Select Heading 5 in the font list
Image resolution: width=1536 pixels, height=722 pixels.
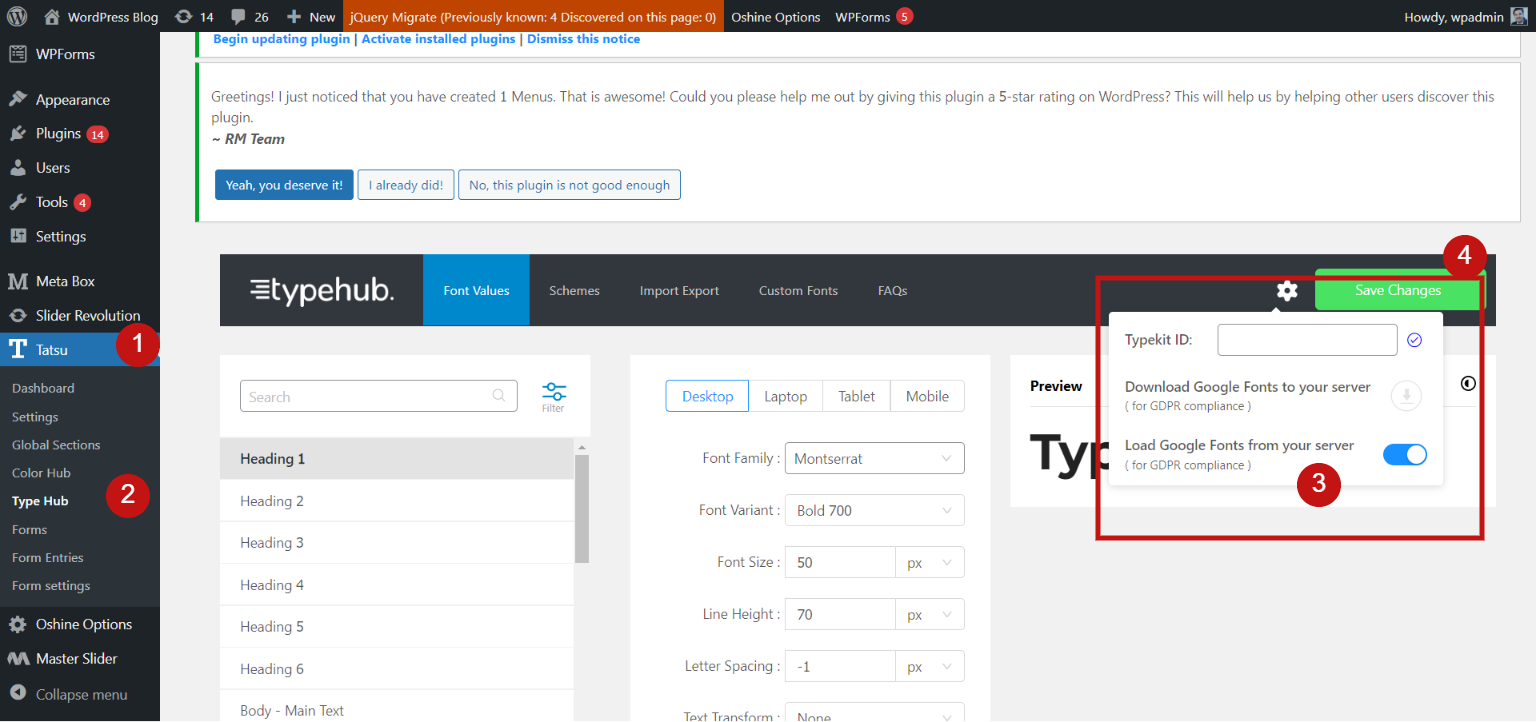coord(397,627)
